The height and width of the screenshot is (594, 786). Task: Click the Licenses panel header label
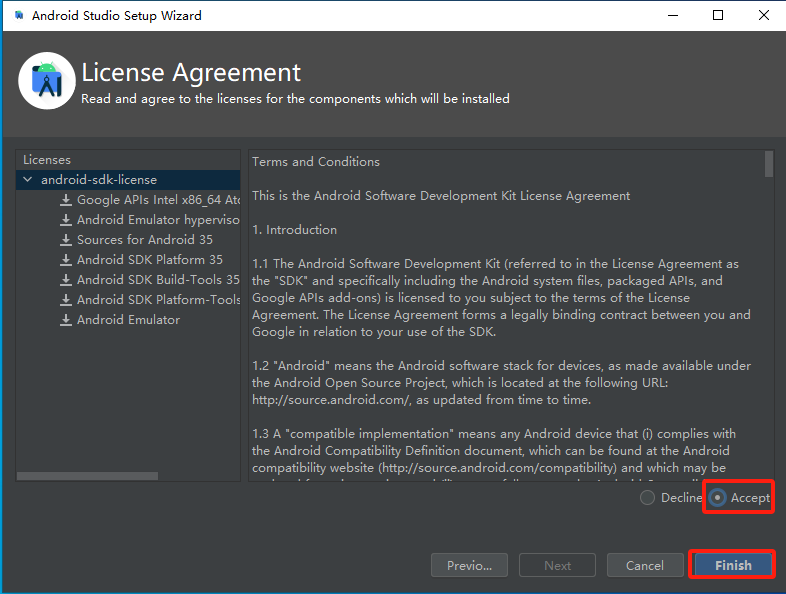pos(47,160)
